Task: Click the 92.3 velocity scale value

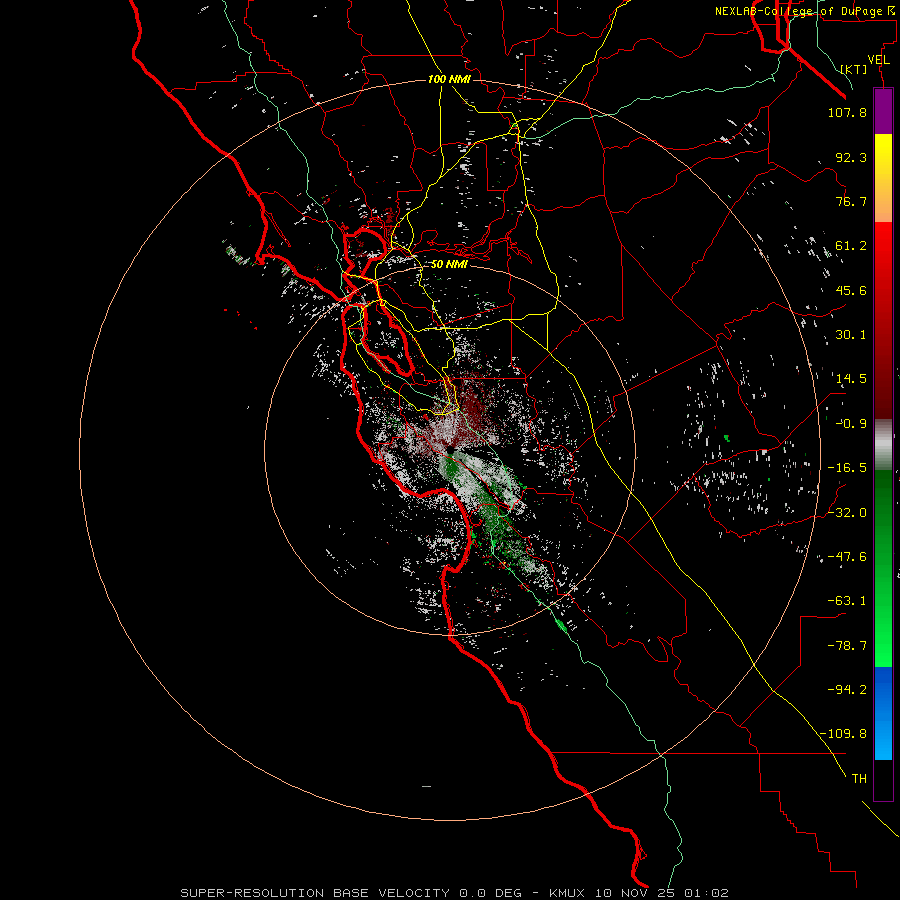Action: [851, 157]
